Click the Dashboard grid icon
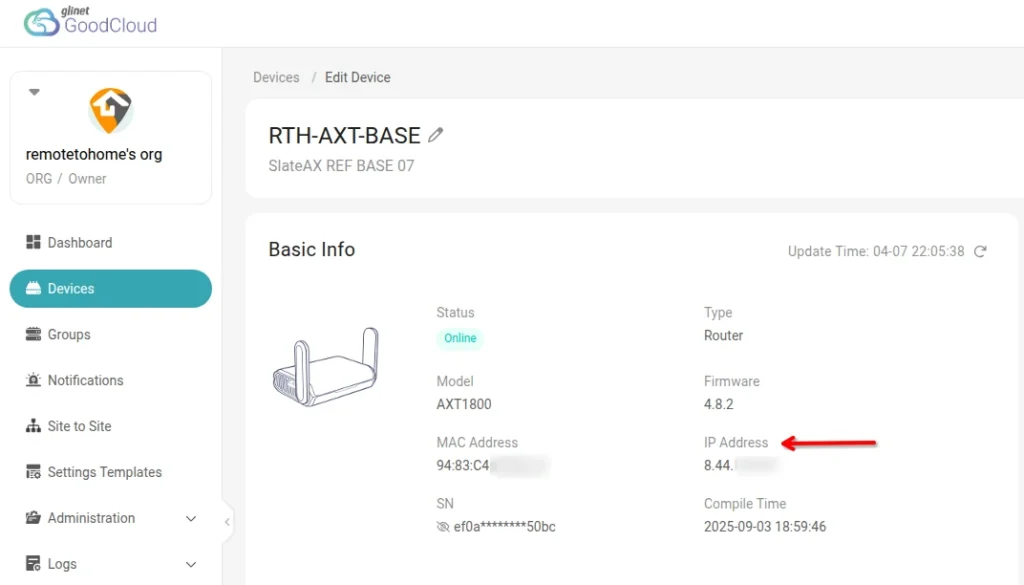Screen dimensions: 1024x585 click(33, 242)
